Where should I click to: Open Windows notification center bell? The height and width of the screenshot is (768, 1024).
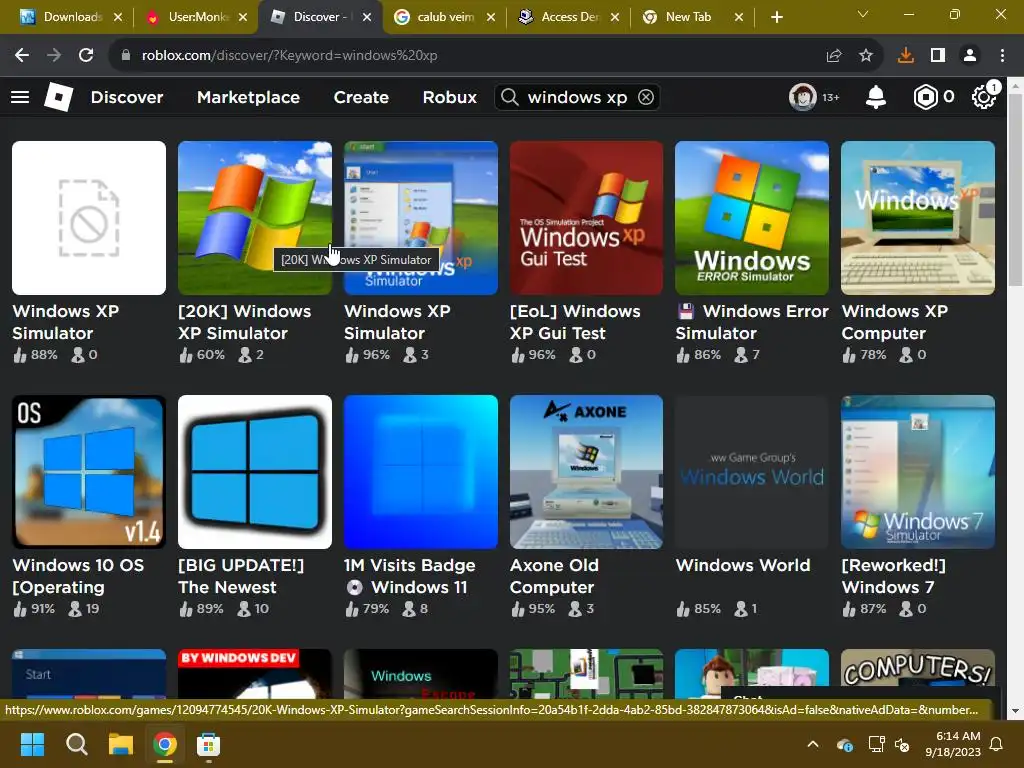point(997,744)
